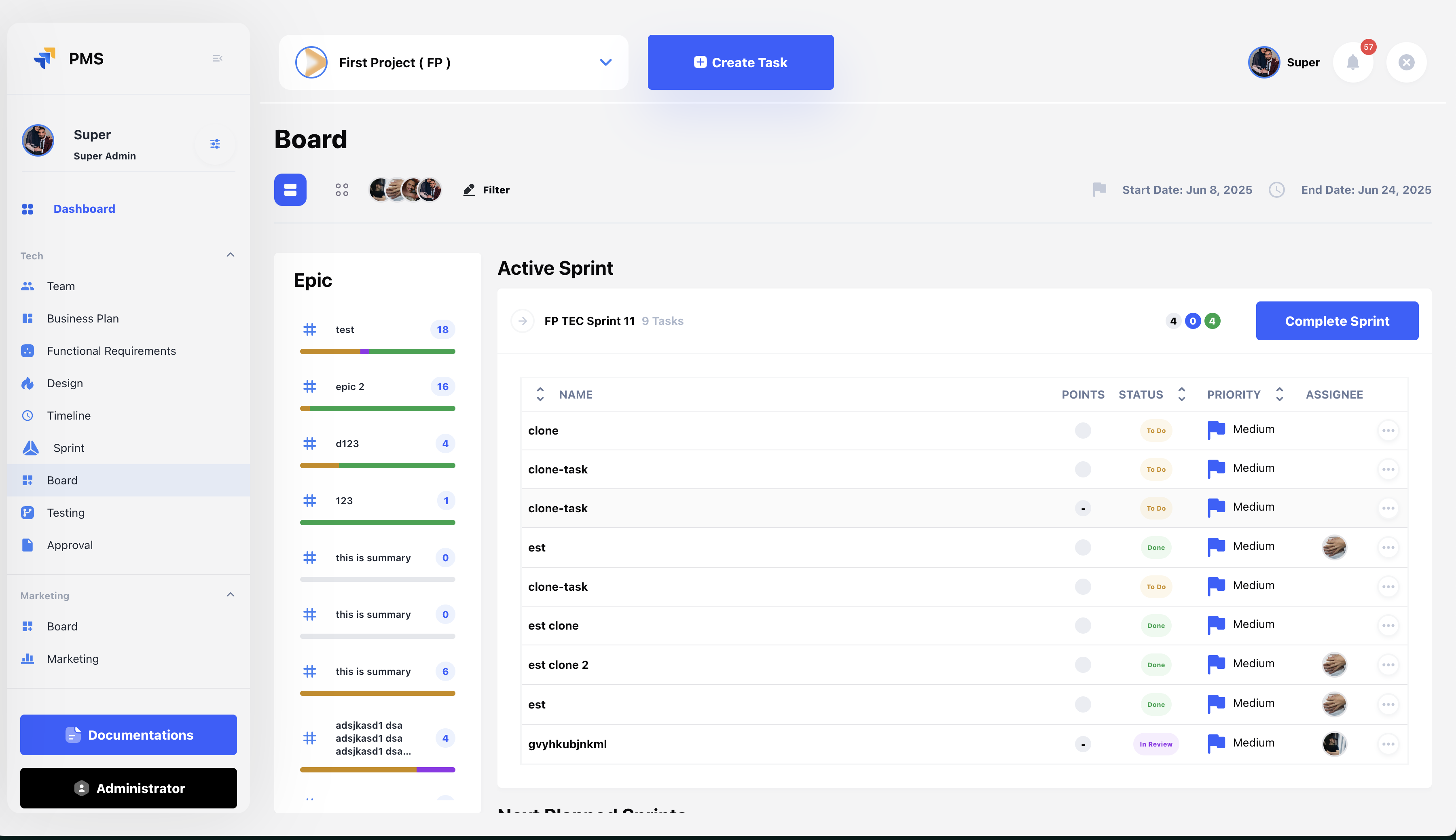Viewport: 1456px width, 840px height.
Task: Toggle sort order on NAME column
Action: [540, 395]
